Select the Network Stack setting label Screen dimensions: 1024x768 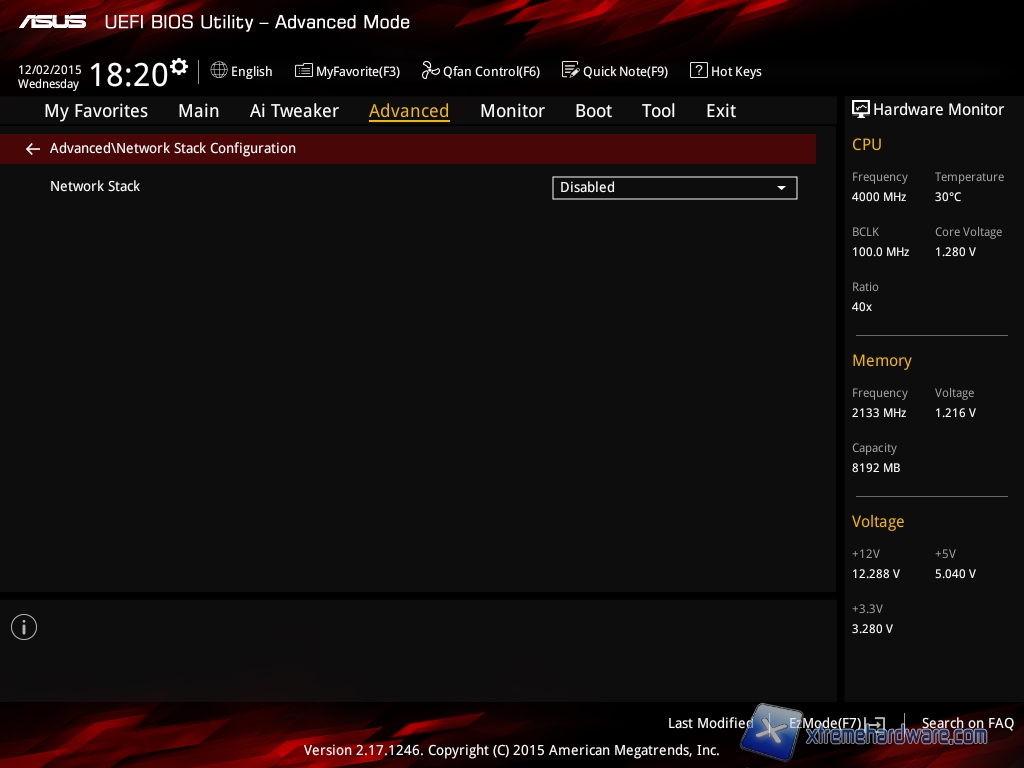(95, 186)
